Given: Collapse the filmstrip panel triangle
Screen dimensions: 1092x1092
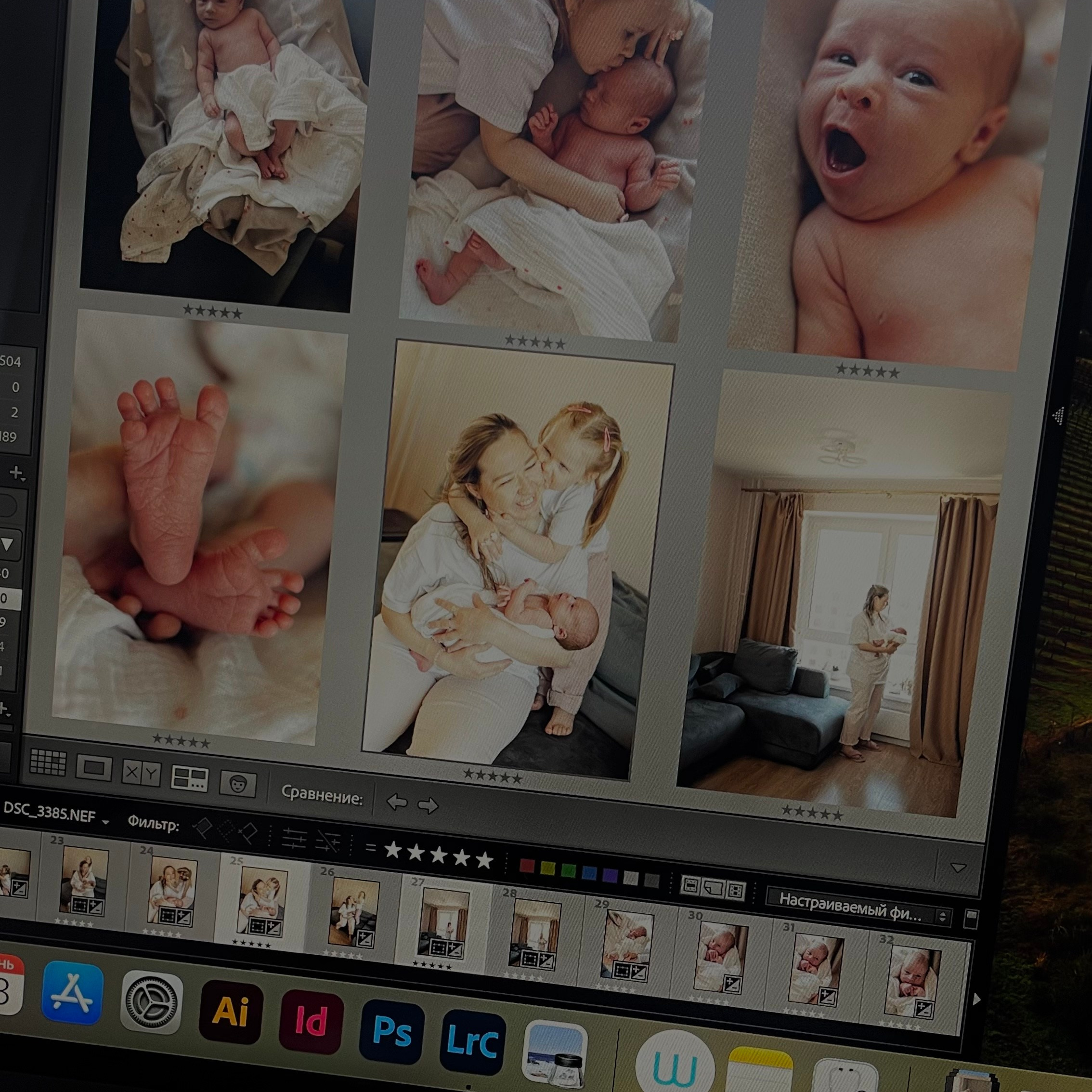Looking at the screenshot, I should (x=958, y=868).
